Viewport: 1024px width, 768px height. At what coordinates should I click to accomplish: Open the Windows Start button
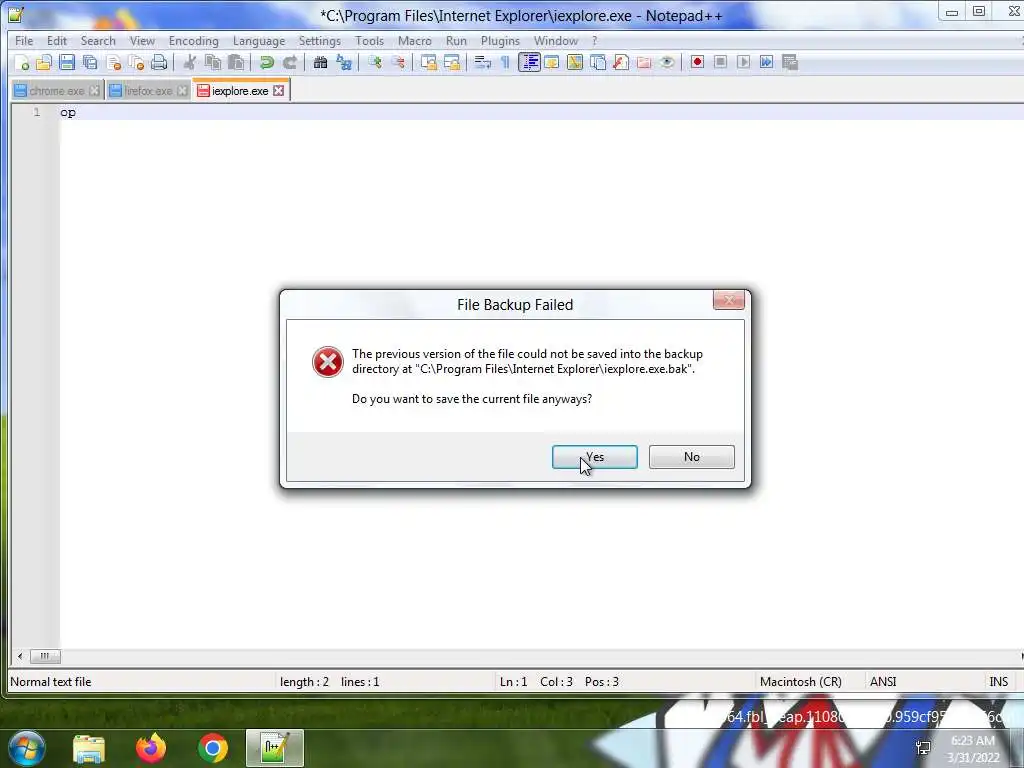click(x=27, y=748)
